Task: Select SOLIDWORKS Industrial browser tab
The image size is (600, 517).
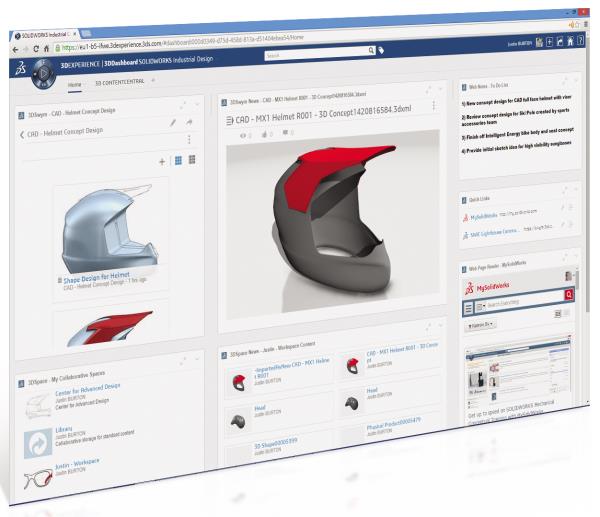Action: click(x=43, y=35)
